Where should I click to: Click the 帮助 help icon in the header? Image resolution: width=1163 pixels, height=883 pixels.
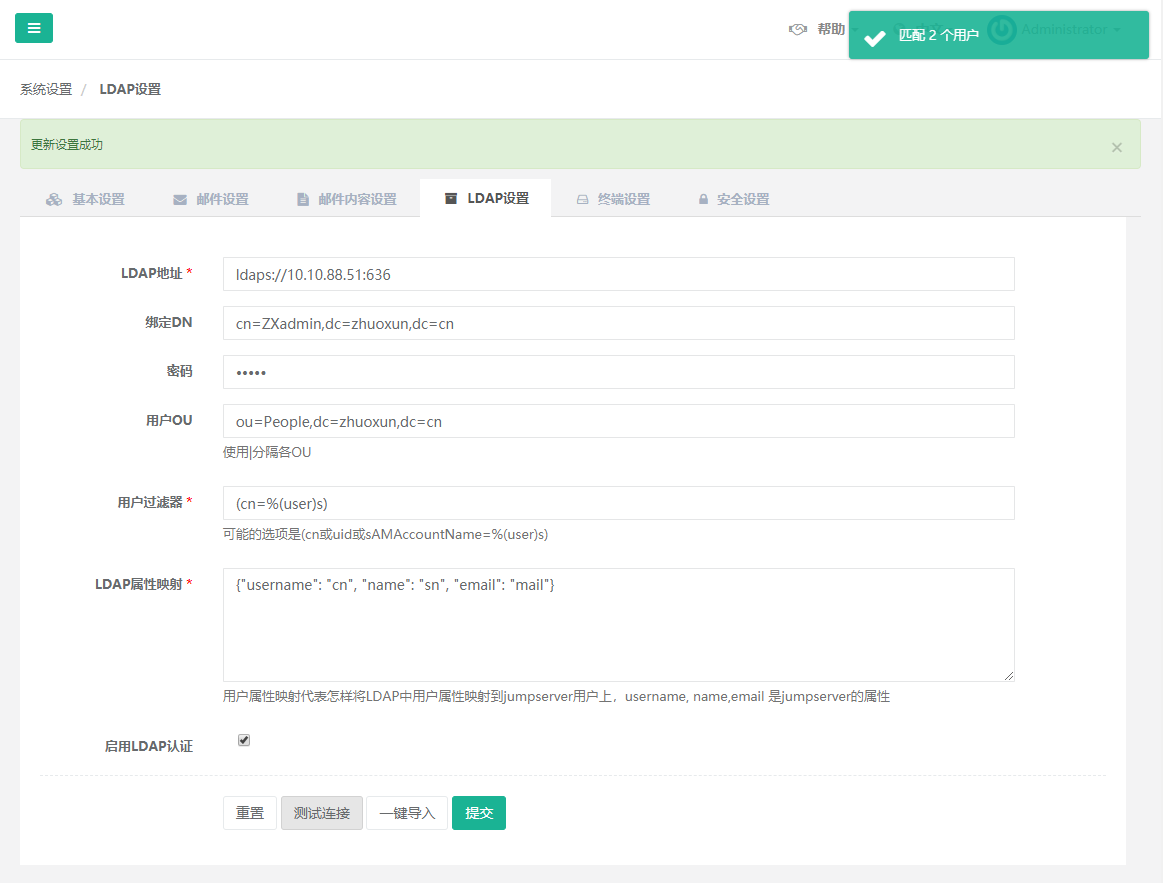796,29
